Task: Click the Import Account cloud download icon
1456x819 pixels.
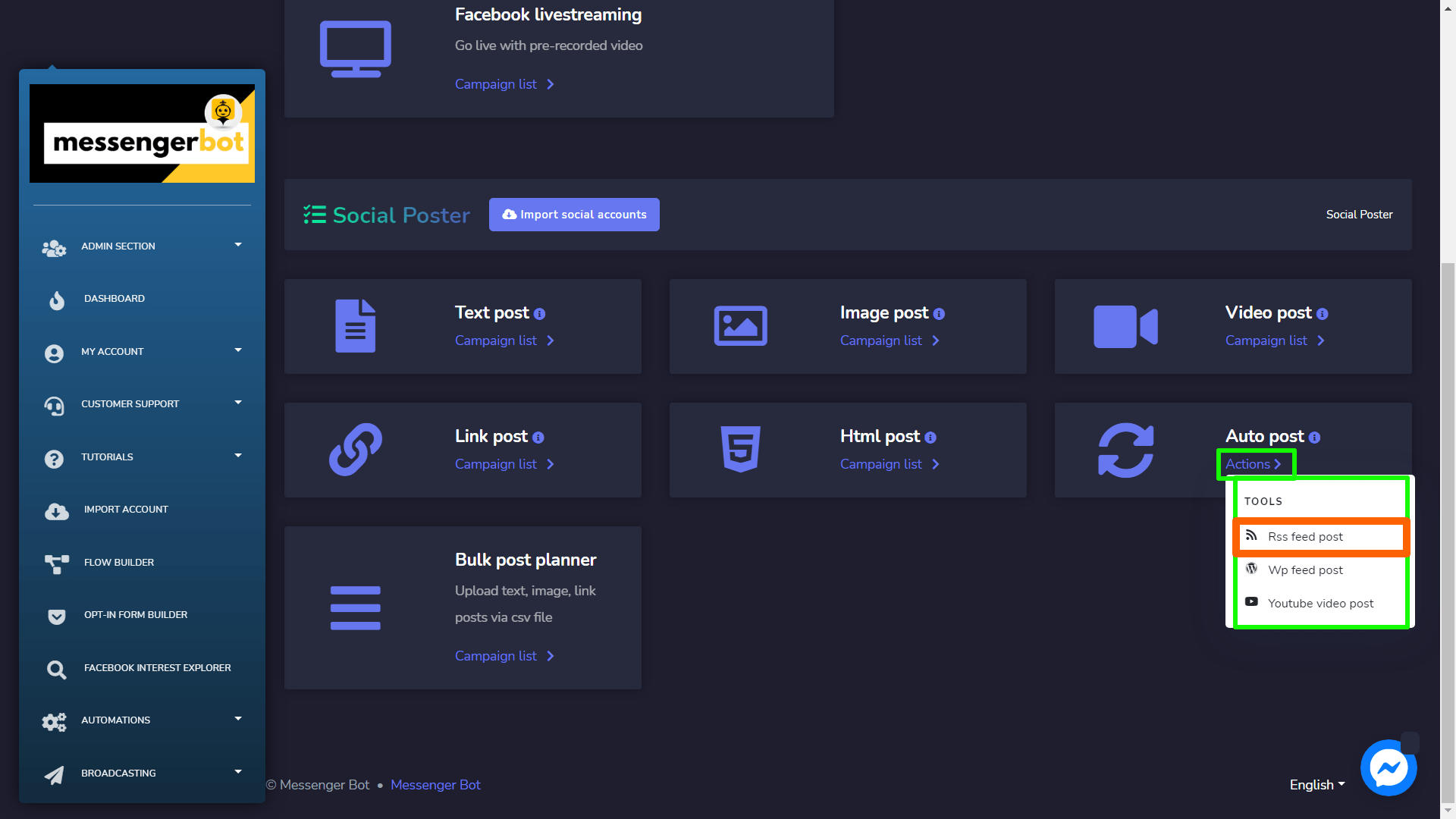Action: (x=57, y=511)
